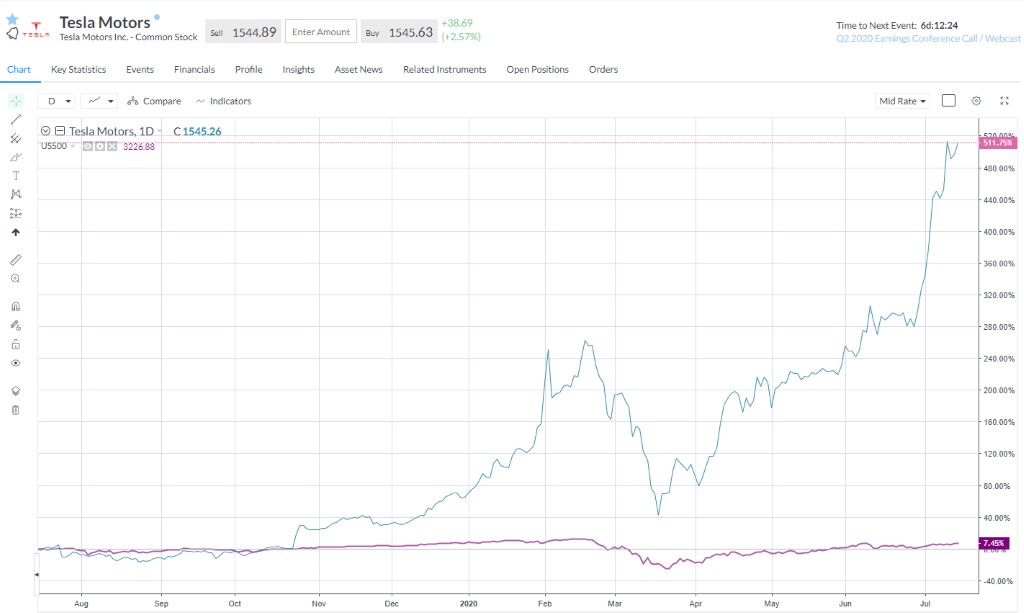Click the Enter Amount input field
The height and width of the screenshot is (613, 1024).
[320, 32]
